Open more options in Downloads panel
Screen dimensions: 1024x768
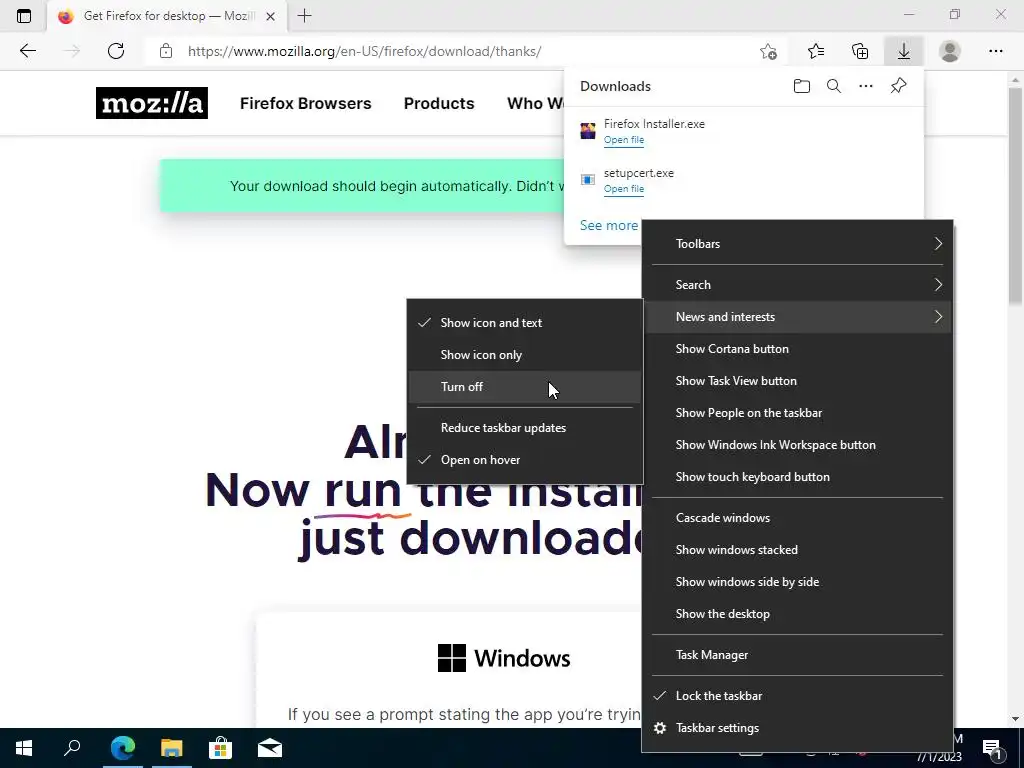coord(866,86)
